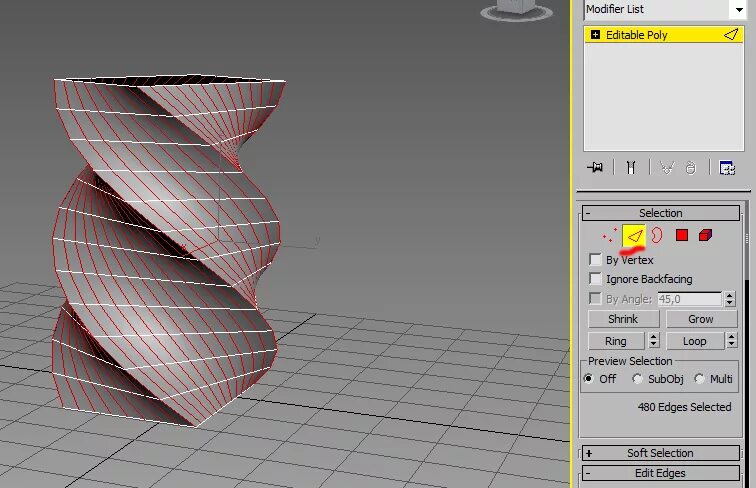Select SubObj preview selection radio

(637, 379)
